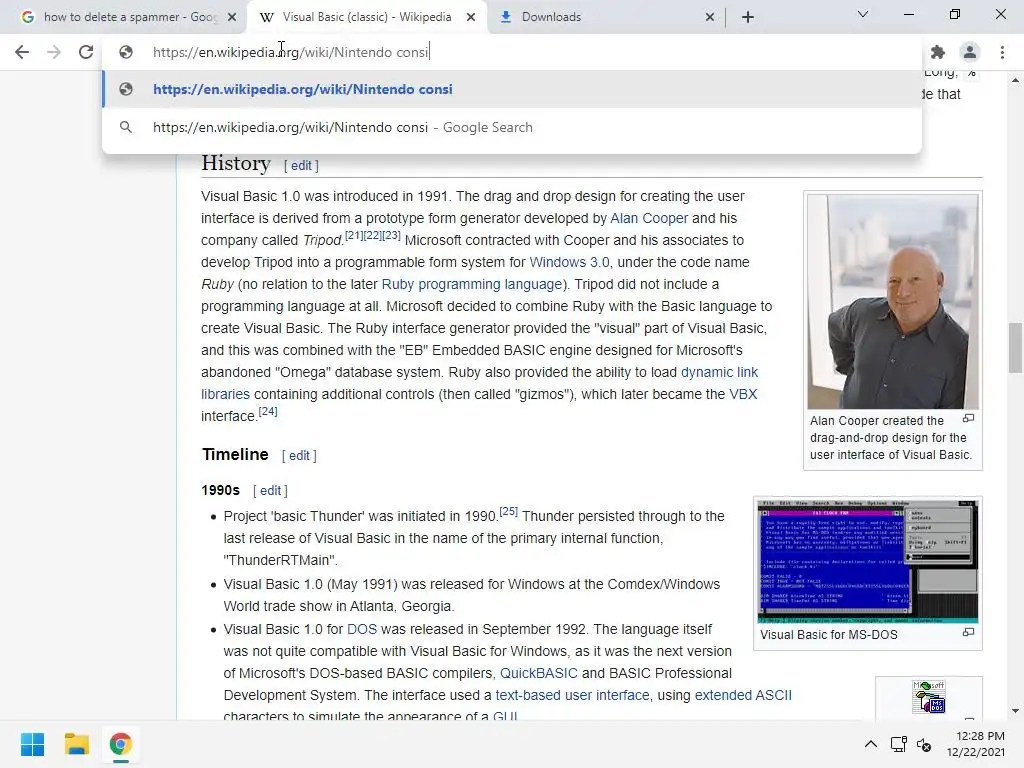Viewport: 1024px width, 768px height.
Task: Open the VBX link
Action: (743, 394)
